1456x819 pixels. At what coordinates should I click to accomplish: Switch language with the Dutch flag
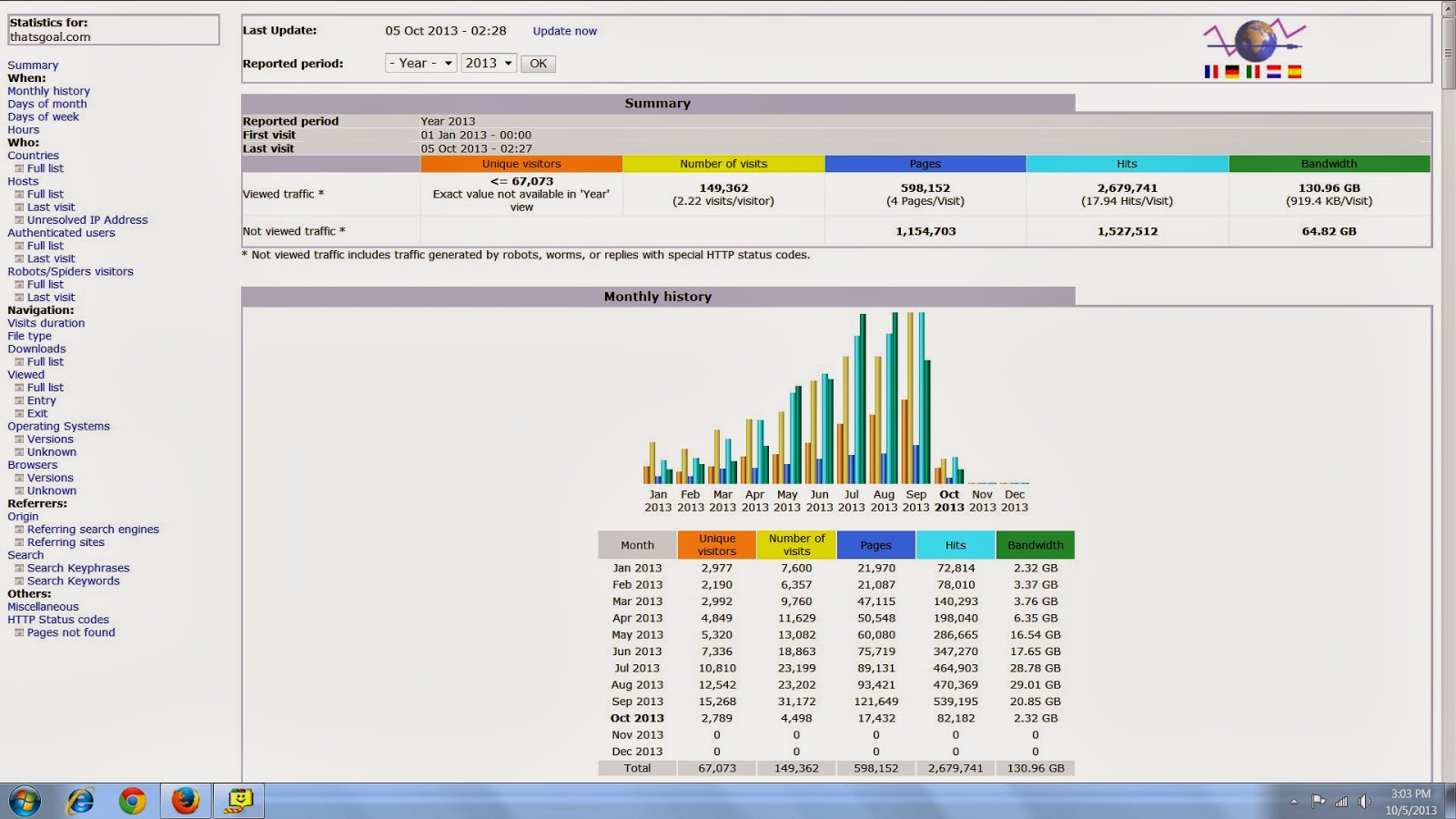pos(1274,72)
